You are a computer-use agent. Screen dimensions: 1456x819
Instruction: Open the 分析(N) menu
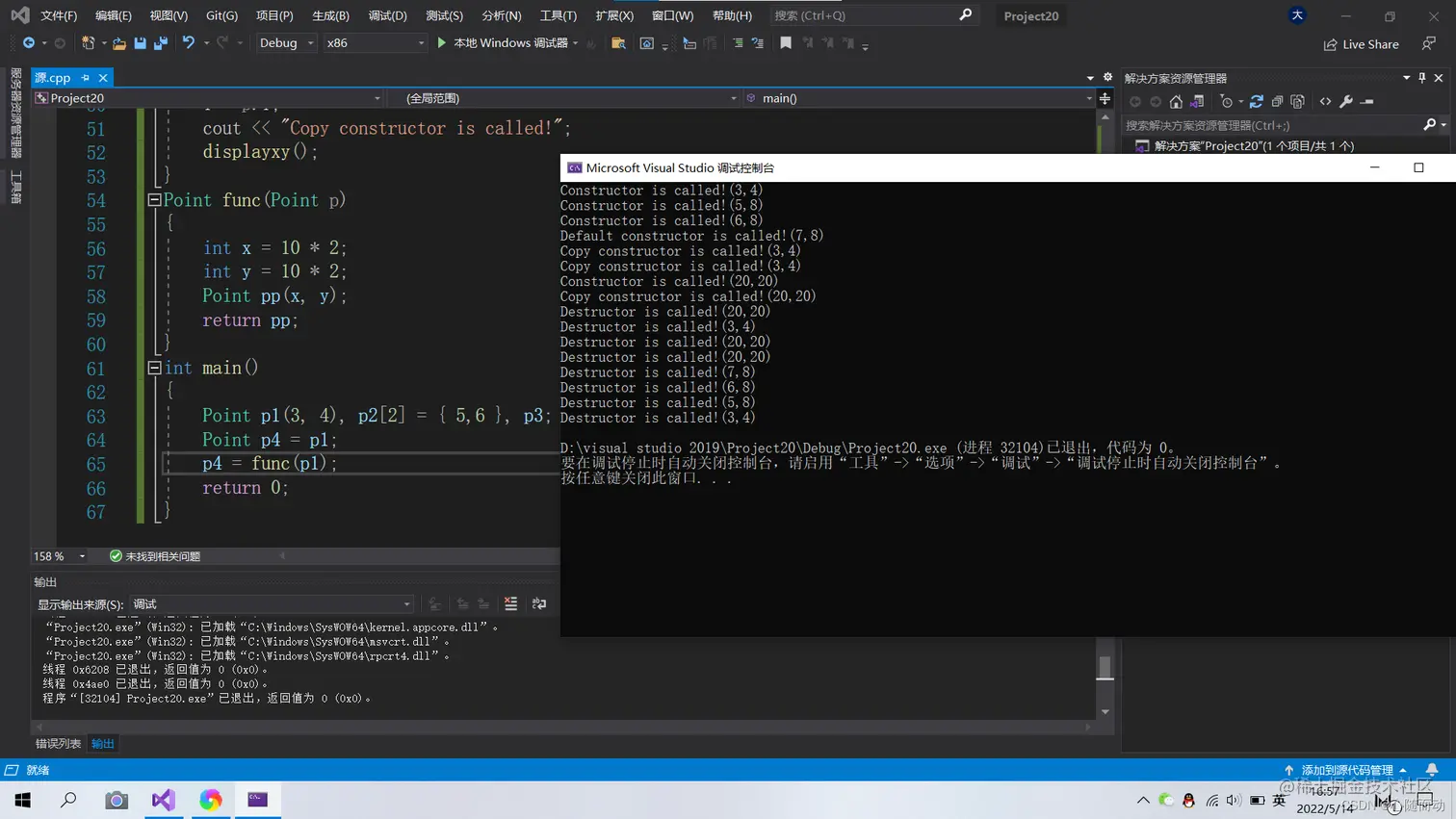coord(501,15)
